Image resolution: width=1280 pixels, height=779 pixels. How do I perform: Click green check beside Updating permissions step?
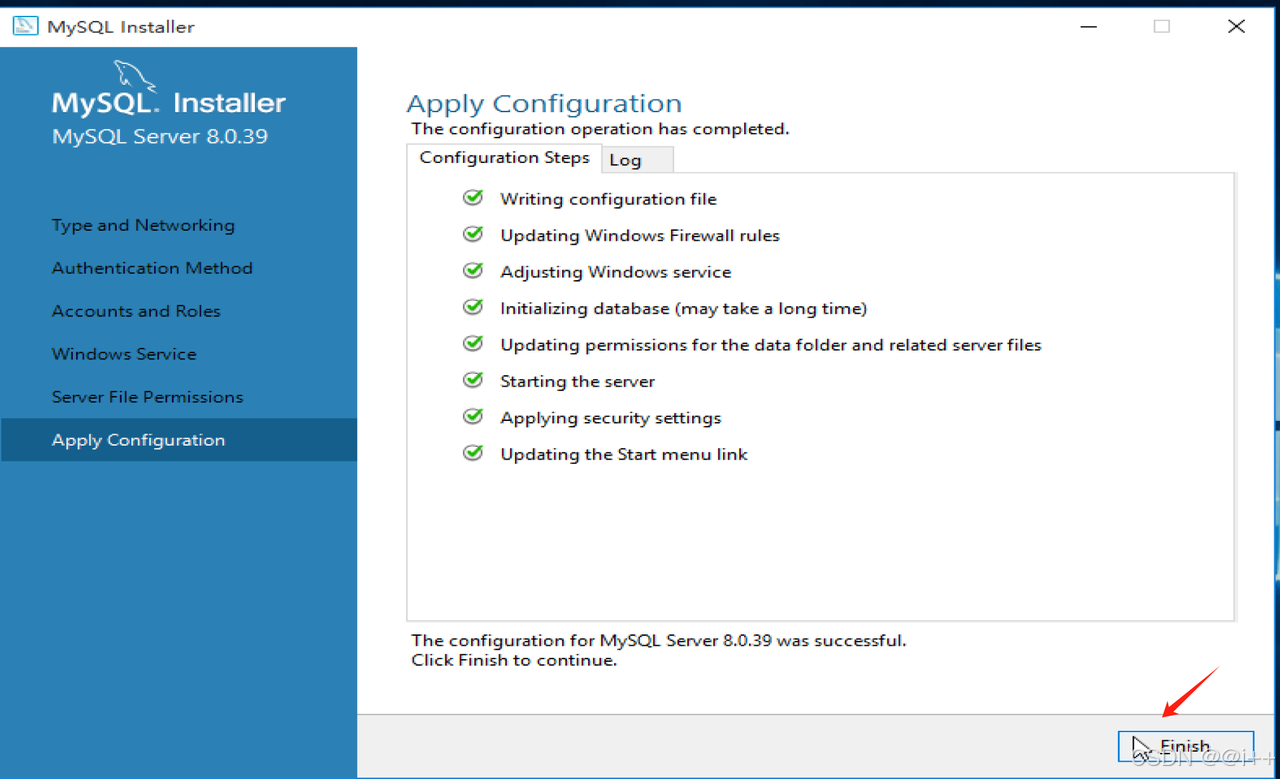[x=473, y=344]
